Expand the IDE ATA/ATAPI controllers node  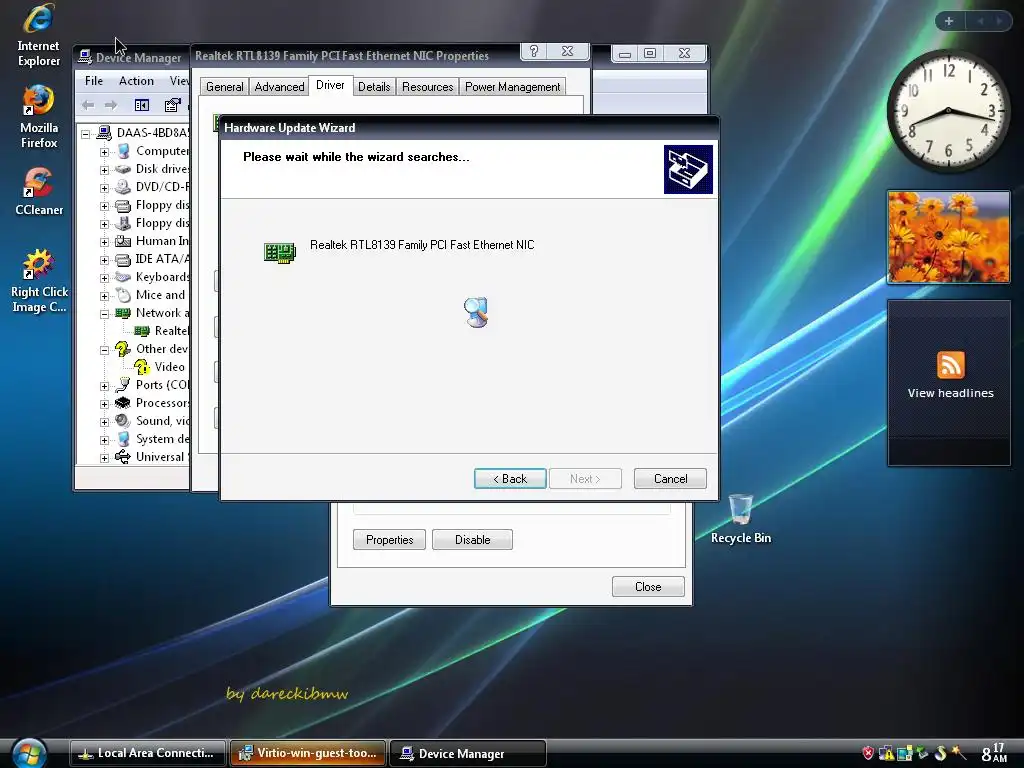coord(104,260)
